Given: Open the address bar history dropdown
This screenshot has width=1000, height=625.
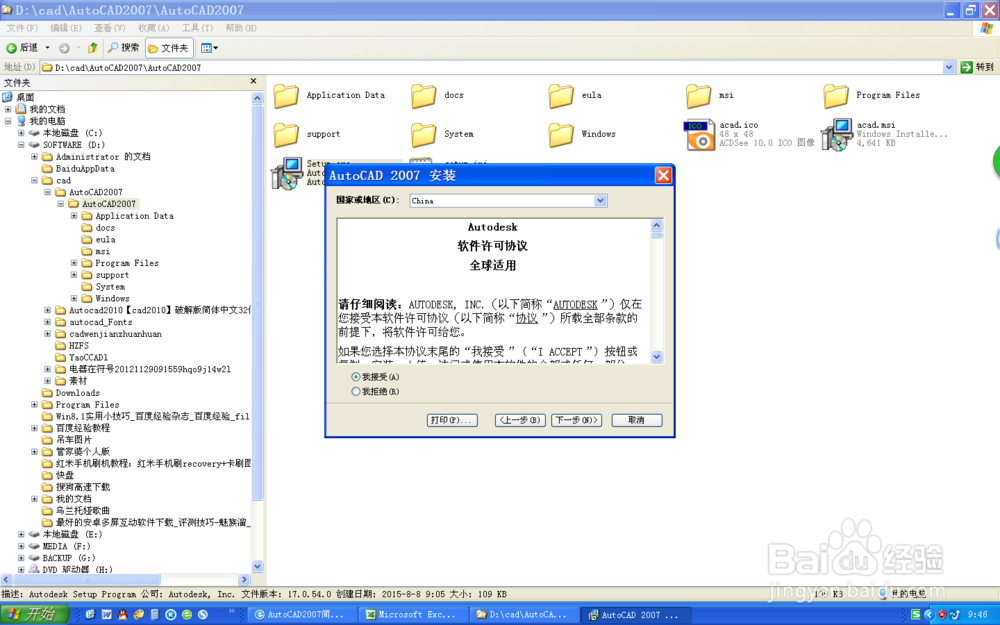Looking at the screenshot, I should pos(949,67).
